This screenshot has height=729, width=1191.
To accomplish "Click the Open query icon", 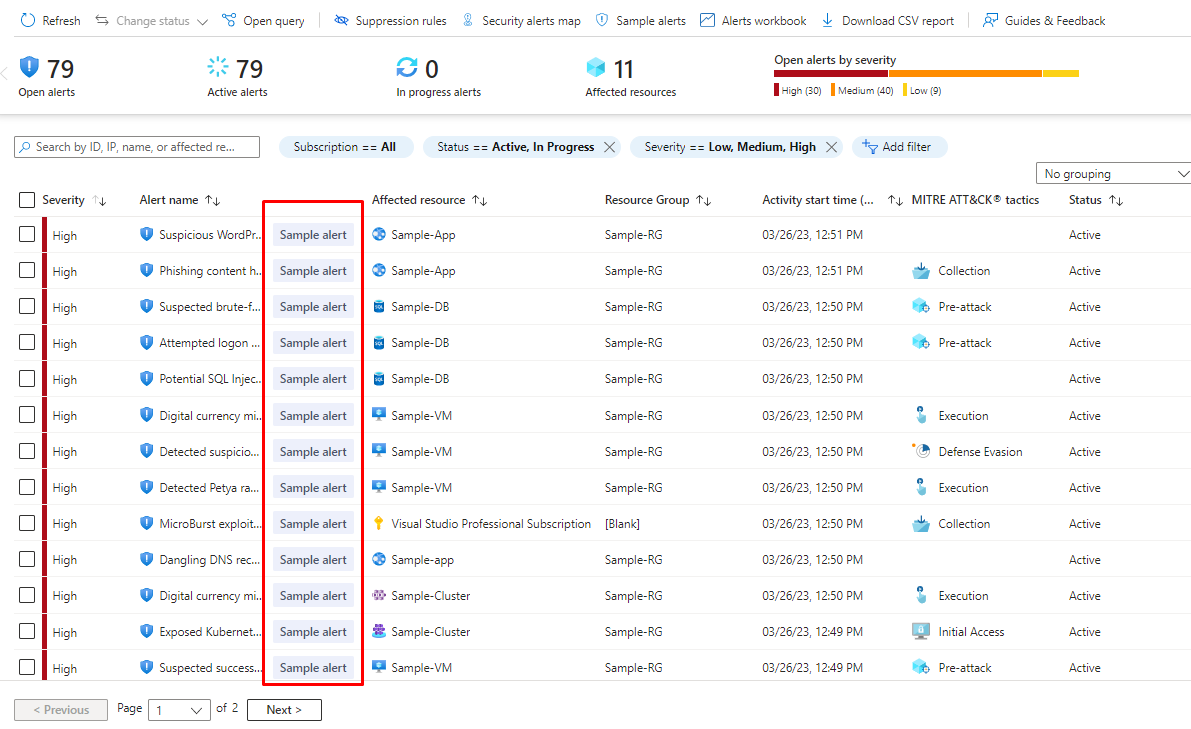I will click(x=230, y=20).
